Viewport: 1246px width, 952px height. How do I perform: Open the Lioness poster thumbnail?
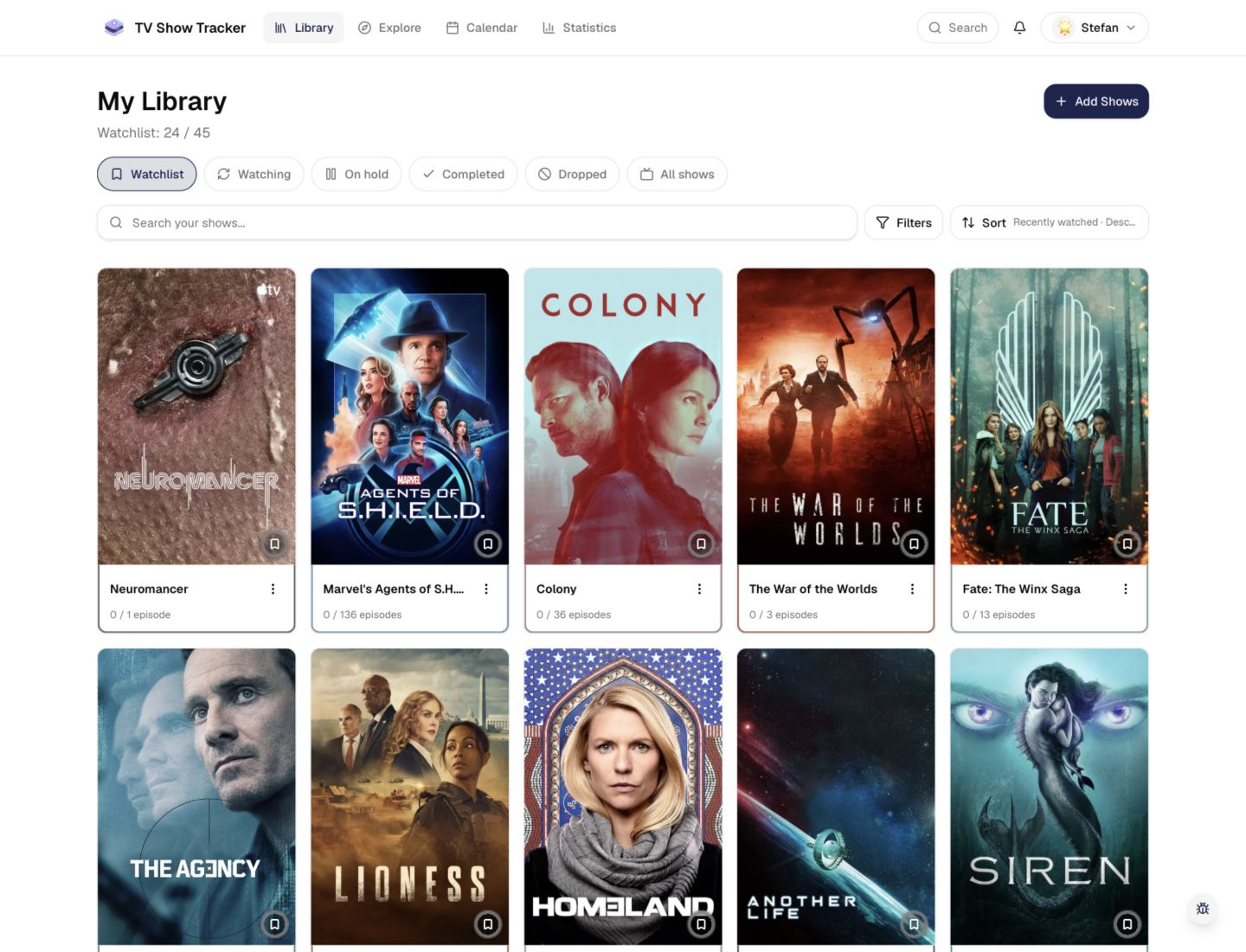tap(410, 797)
